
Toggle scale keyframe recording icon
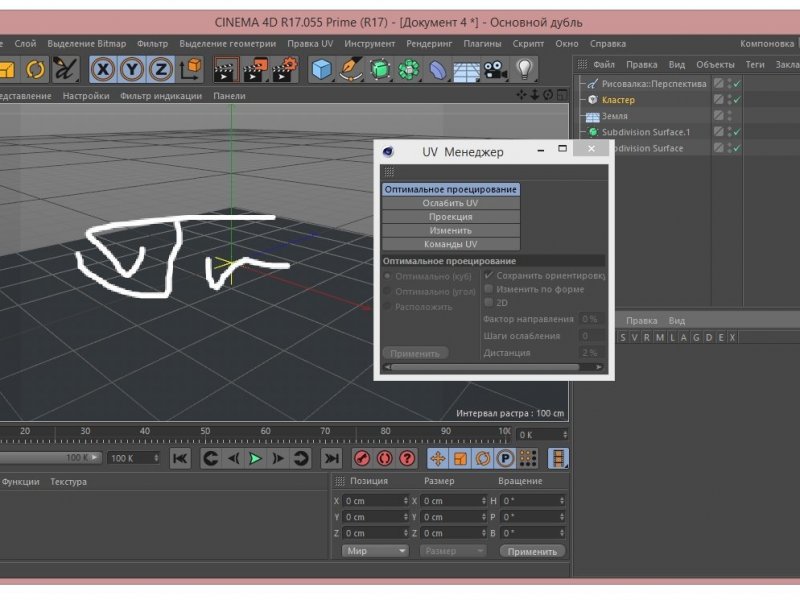(x=461, y=458)
